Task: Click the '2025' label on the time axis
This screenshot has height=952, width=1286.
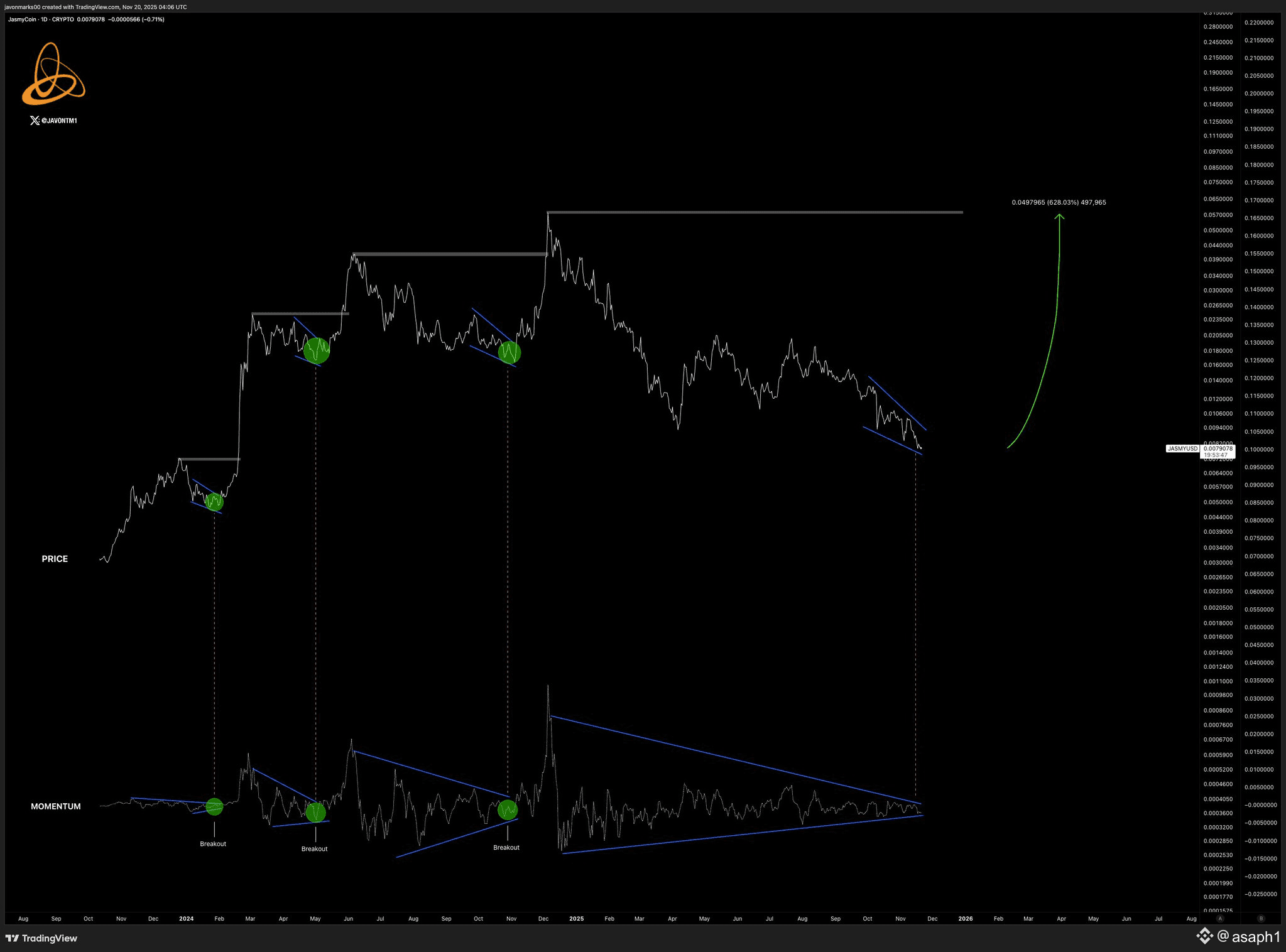Action: pyautogui.click(x=576, y=919)
